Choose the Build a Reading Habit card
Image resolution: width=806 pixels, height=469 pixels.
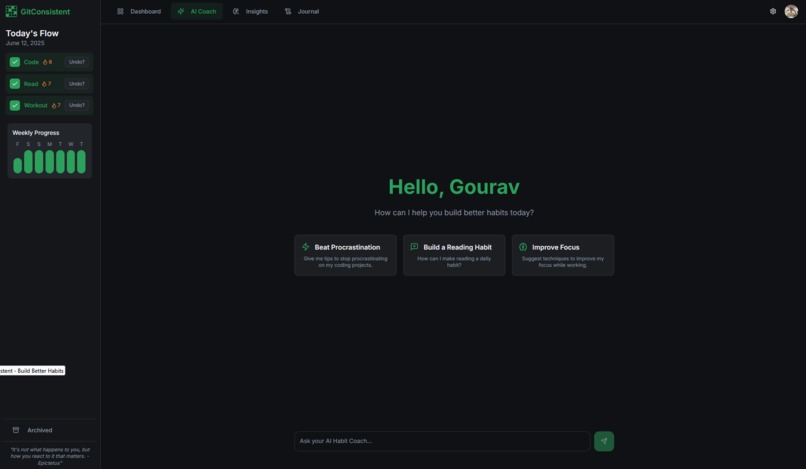point(454,255)
